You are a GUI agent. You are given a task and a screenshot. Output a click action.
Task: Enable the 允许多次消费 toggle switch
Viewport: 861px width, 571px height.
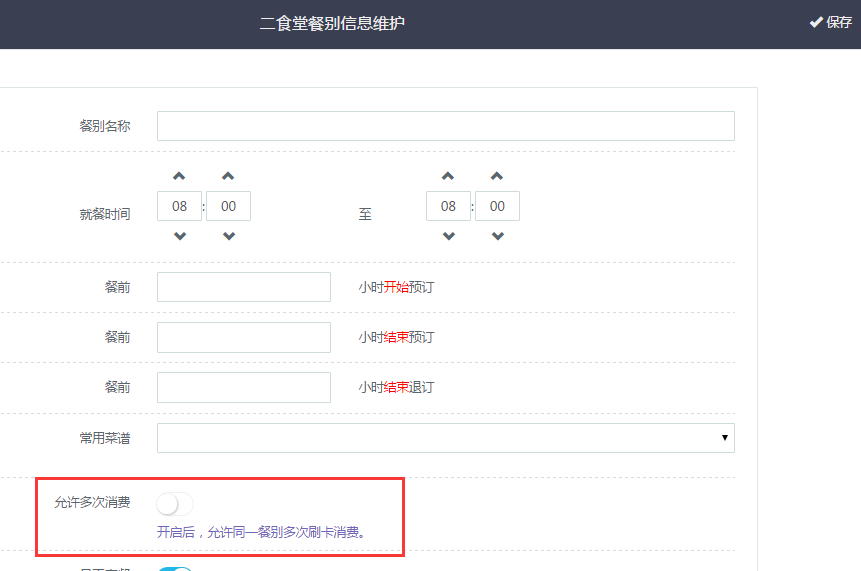click(x=175, y=503)
